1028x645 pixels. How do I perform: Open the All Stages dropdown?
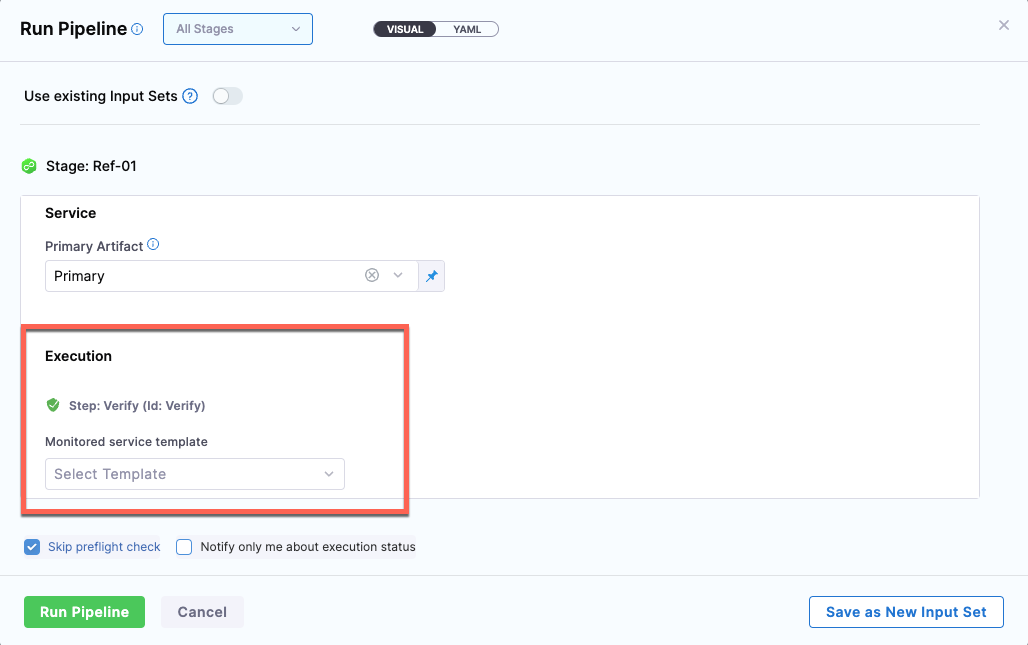(238, 29)
